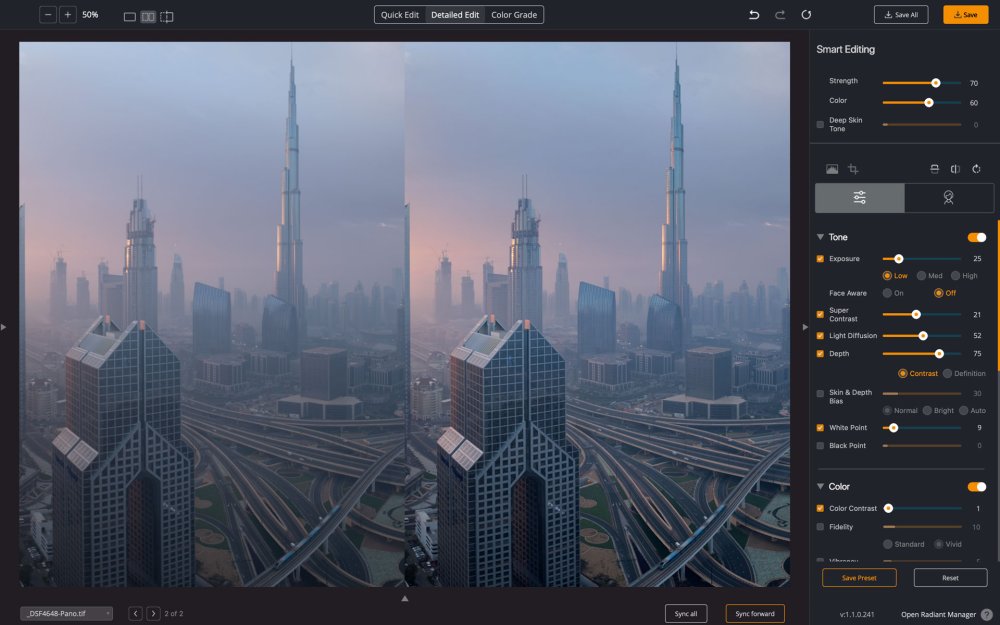The image size is (1000, 625).
Task: Reset all edits with circular arrow
Action: click(806, 15)
